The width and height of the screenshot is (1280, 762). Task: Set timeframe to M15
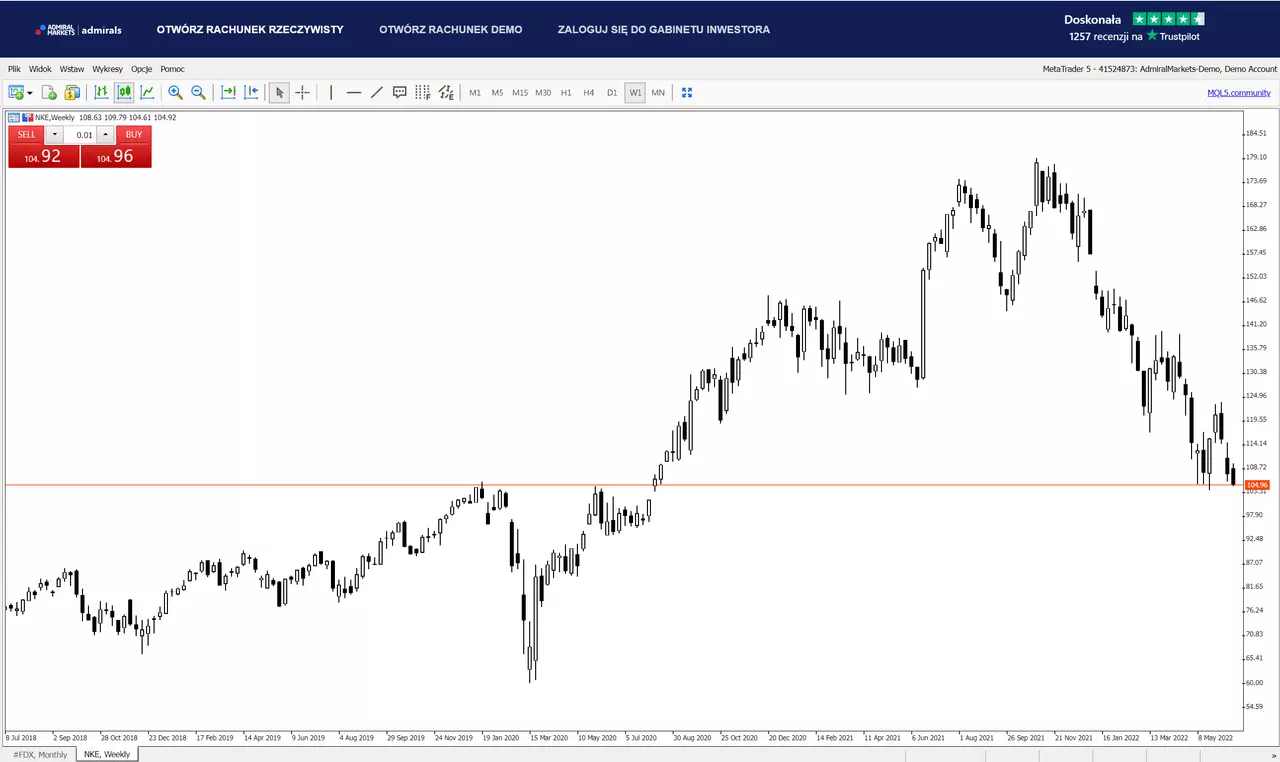click(x=520, y=93)
